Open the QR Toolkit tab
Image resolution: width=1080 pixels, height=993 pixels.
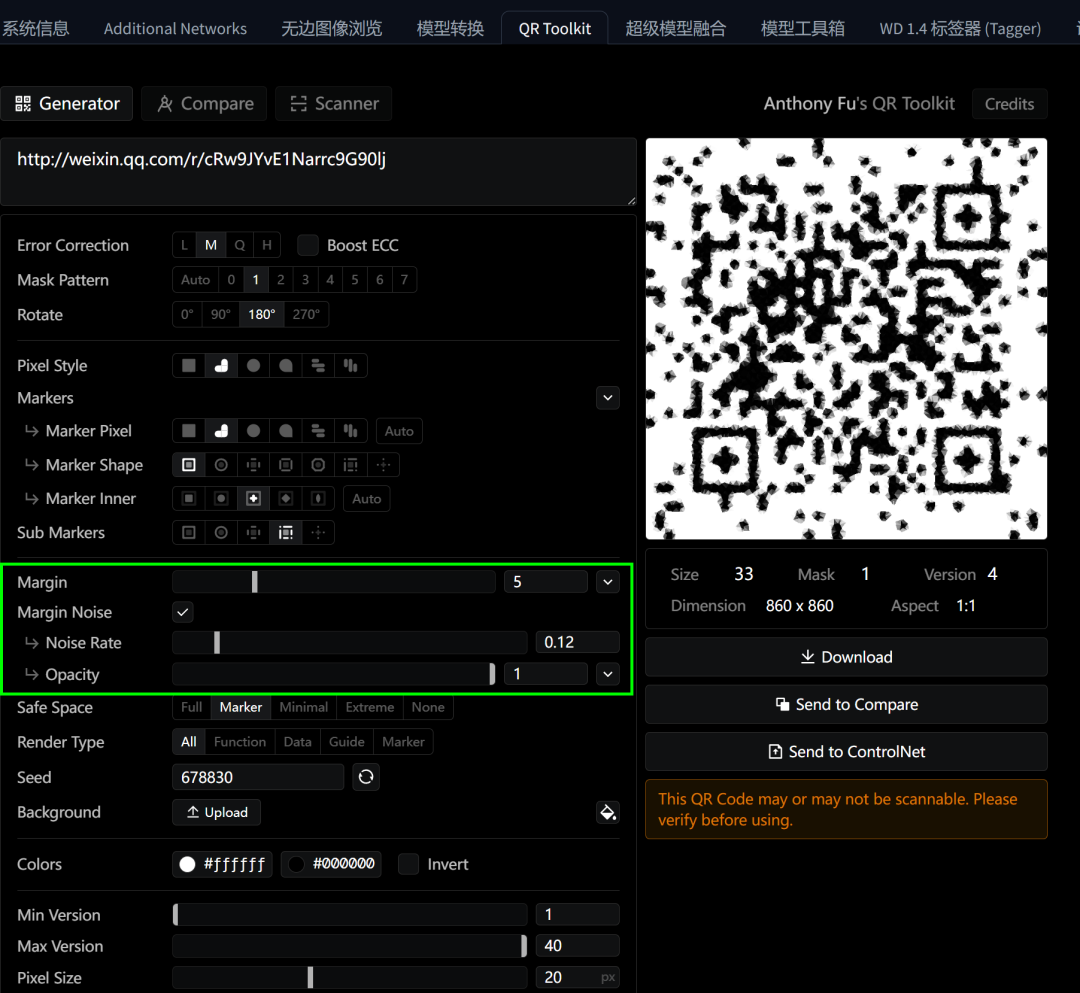click(x=554, y=28)
